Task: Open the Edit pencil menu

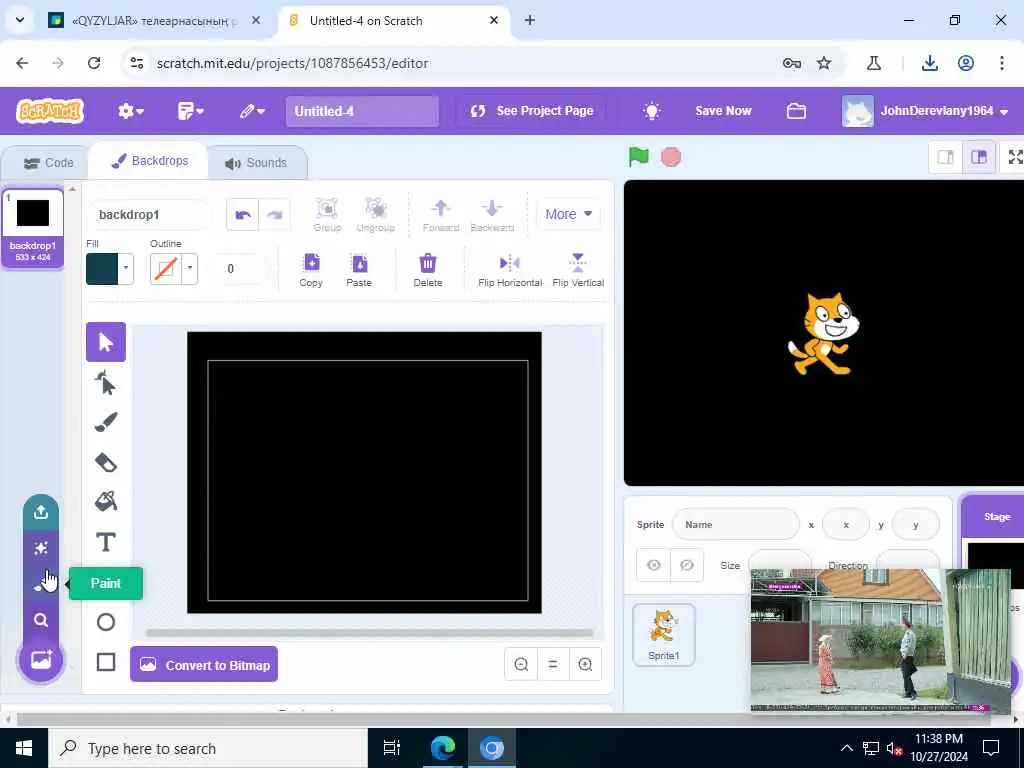Action: point(252,111)
